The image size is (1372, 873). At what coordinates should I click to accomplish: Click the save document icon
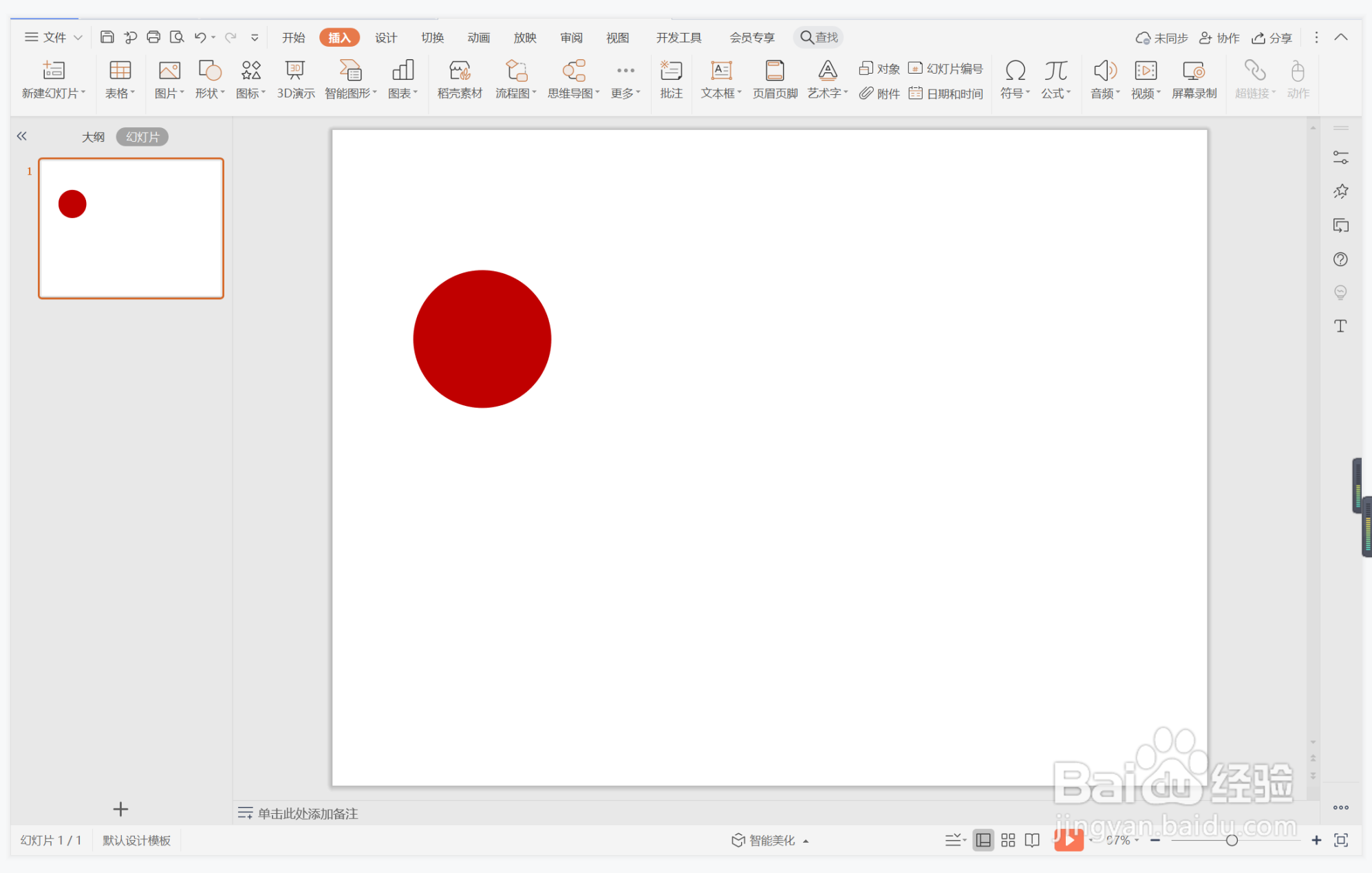[x=107, y=37]
